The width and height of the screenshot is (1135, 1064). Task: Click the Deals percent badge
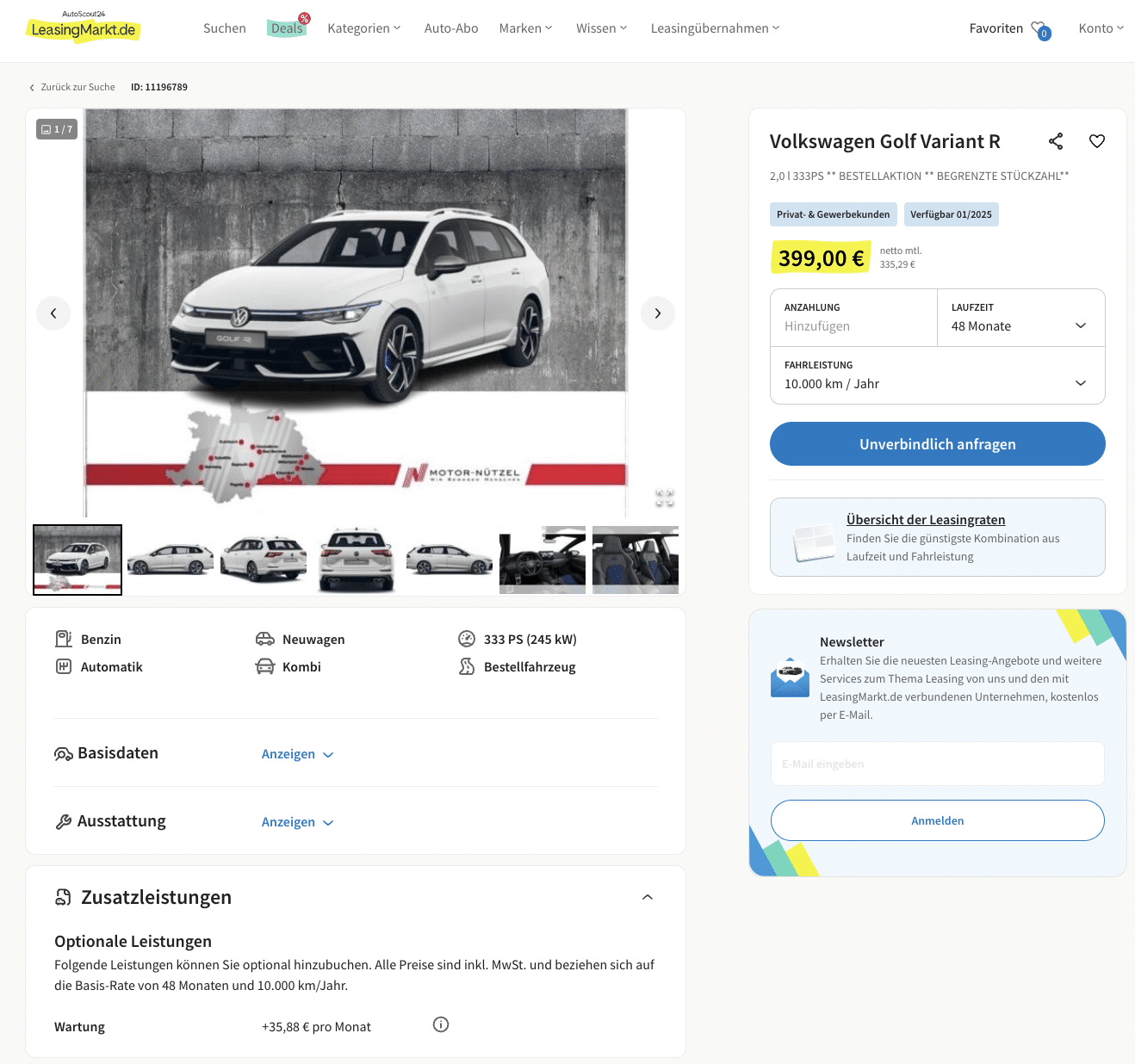click(x=304, y=18)
